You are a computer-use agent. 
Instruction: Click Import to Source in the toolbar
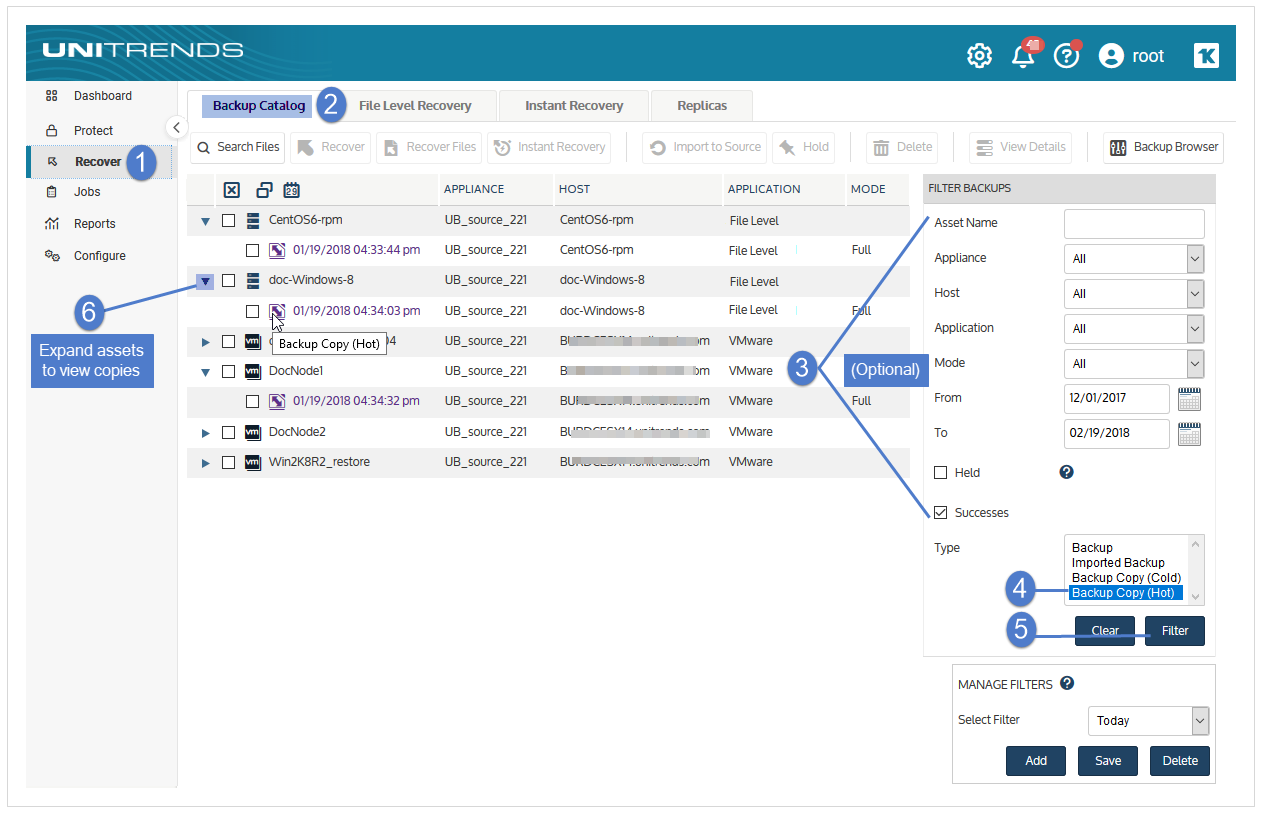[705, 147]
